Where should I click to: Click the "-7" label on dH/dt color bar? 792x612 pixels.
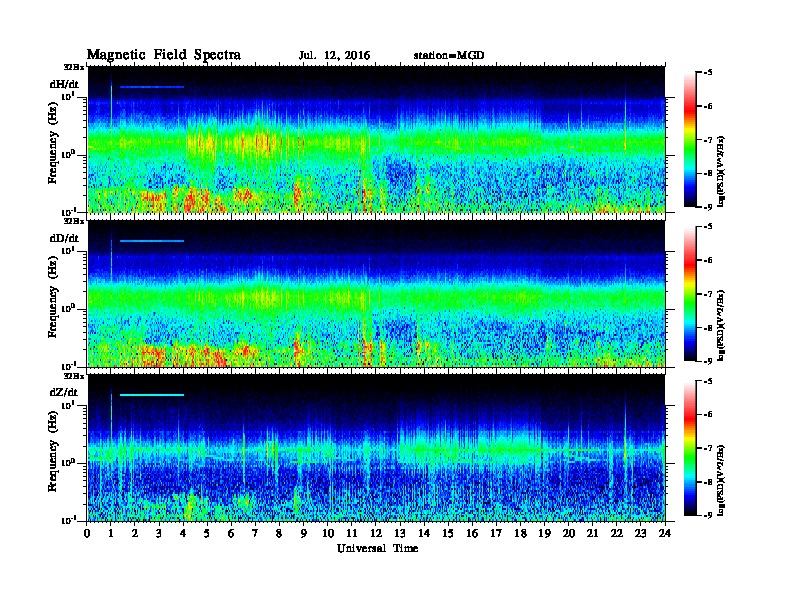708,139
